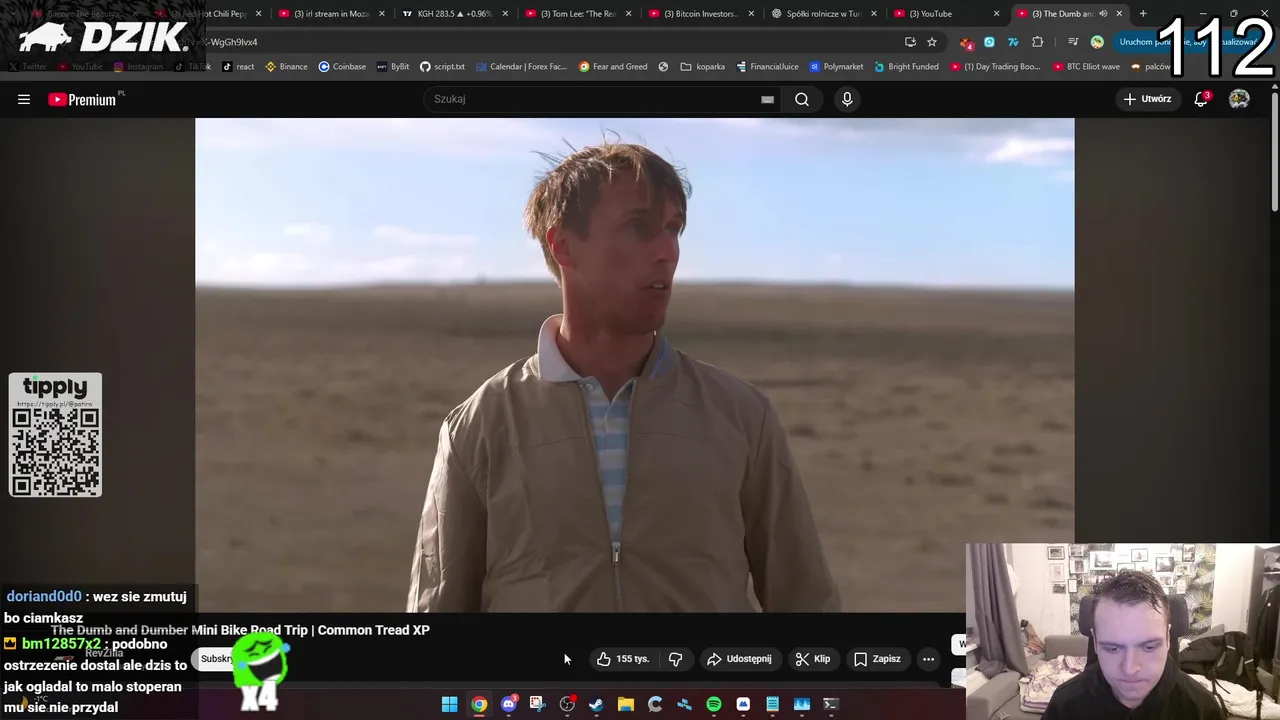Screen dimensions: 1280x720
Task: Open Steam from the taskbar
Action: [x=596, y=704]
